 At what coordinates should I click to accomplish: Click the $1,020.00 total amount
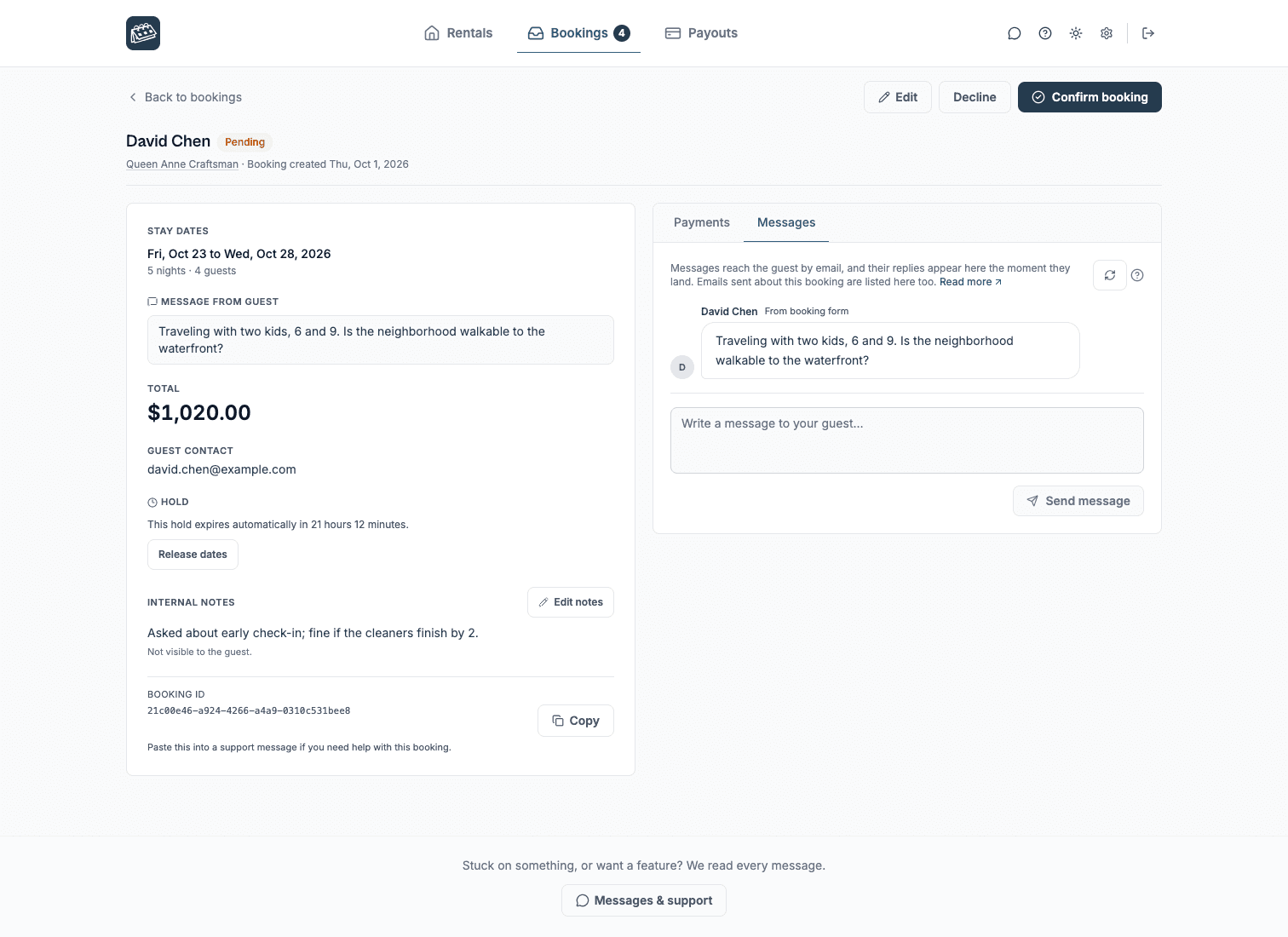(199, 413)
